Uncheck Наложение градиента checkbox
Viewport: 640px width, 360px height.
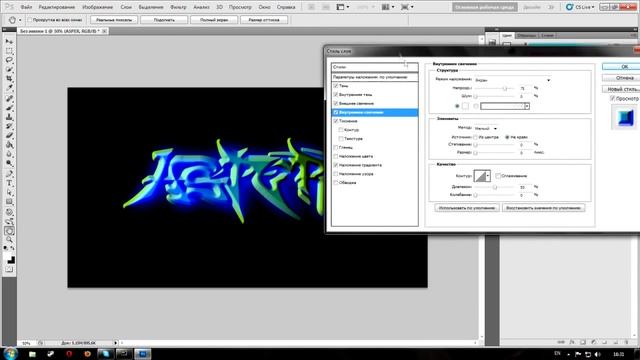tap(336, 165)
